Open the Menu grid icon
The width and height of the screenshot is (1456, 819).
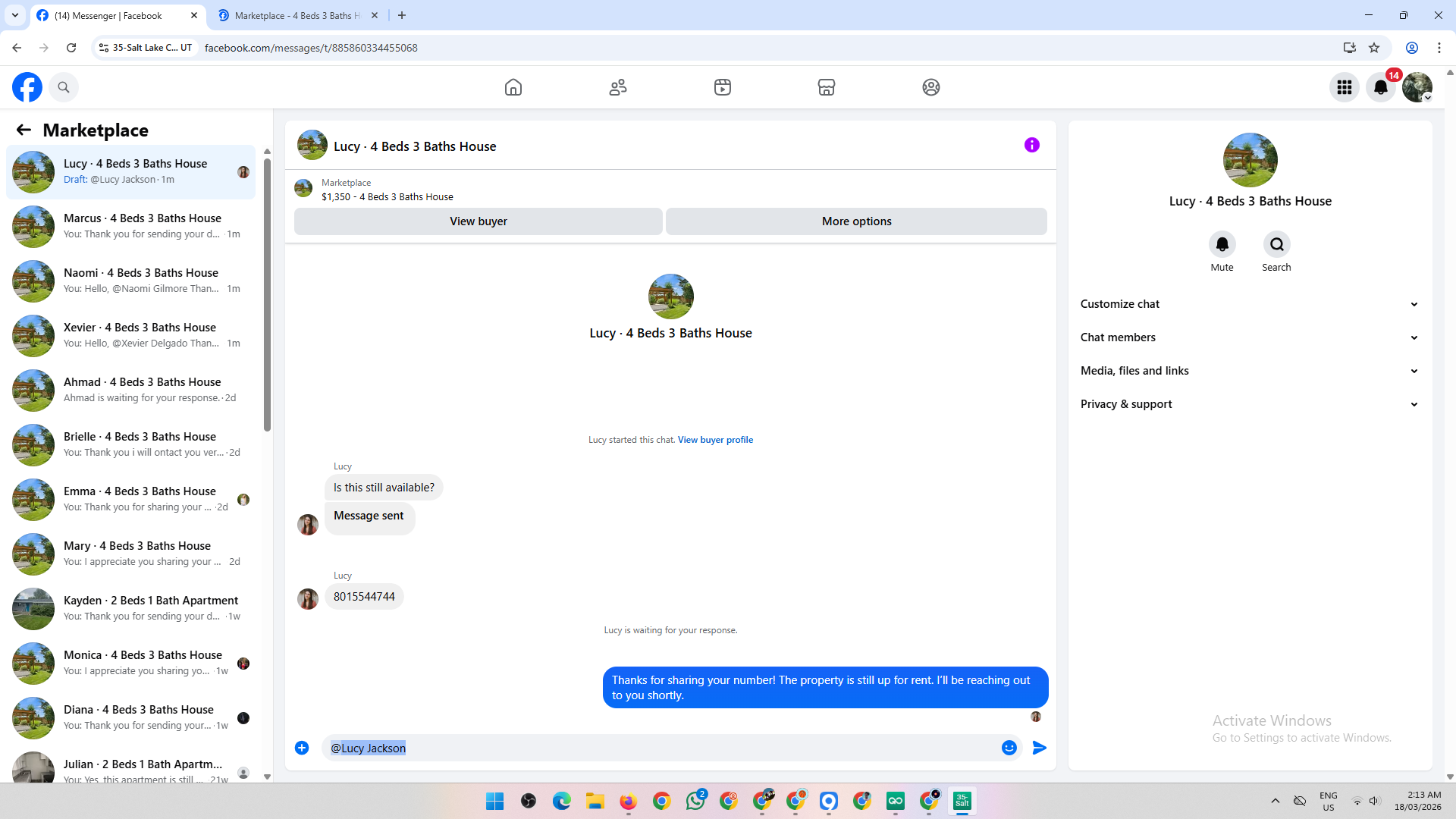pos(1345,87)
